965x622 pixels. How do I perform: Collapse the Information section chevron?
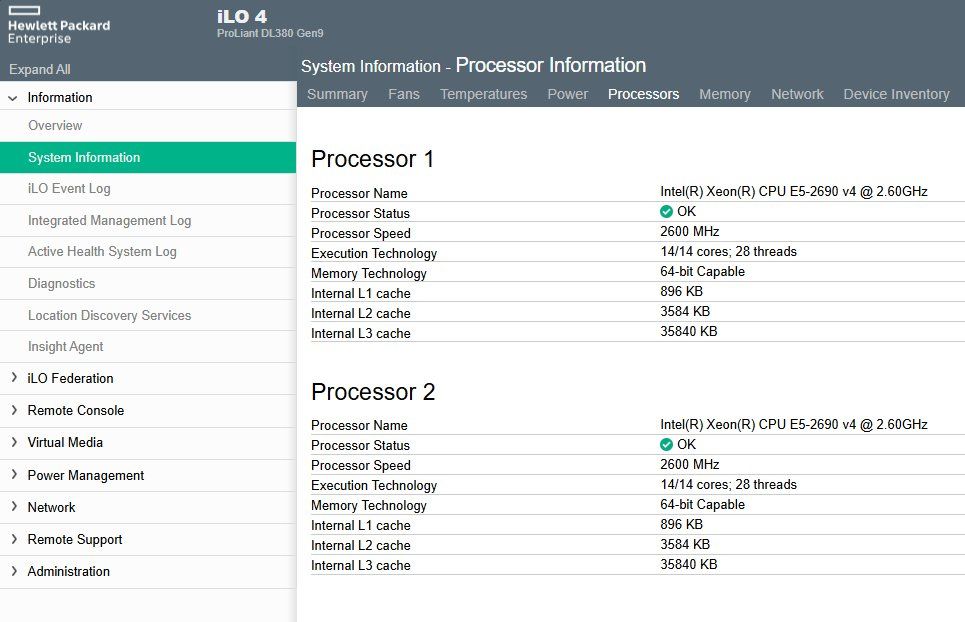(12, 98)
